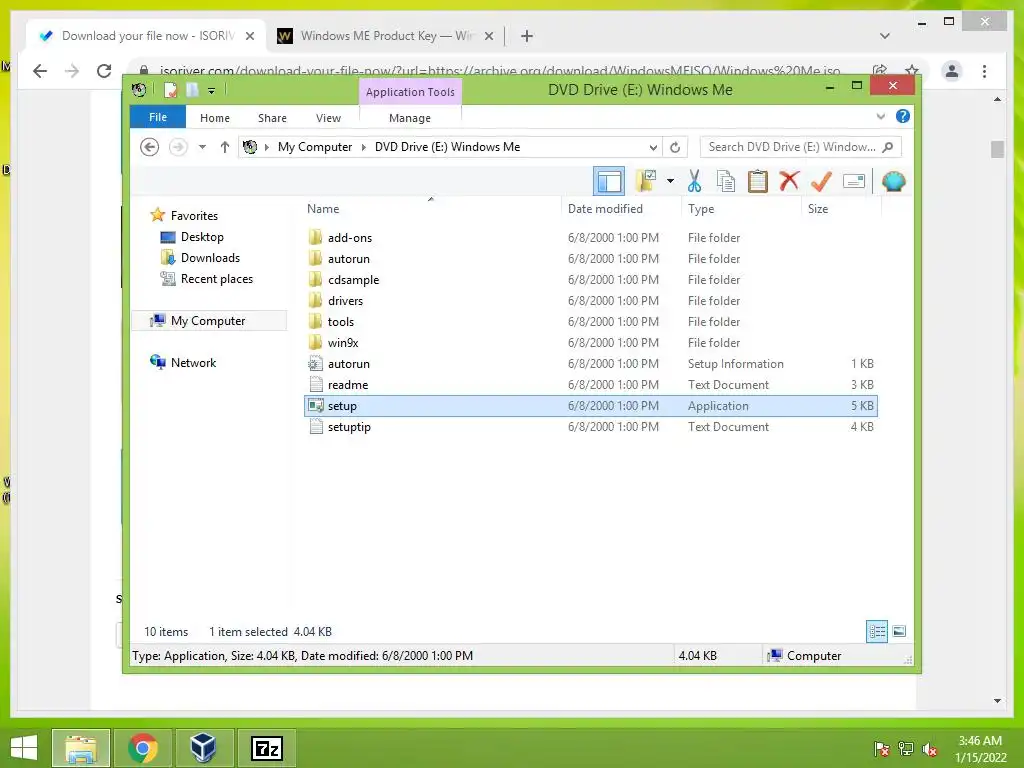Click the orange checkmark Properties icon
Image resolution: width=1024 pixels, height=768 pixels.
coord(821,181)
